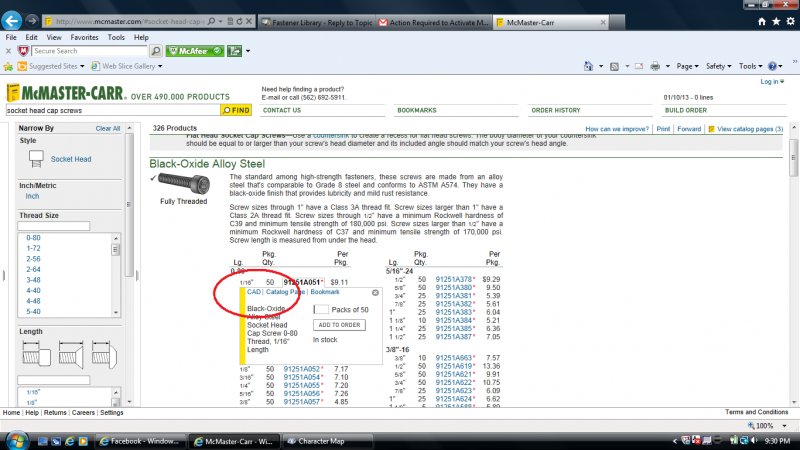Expand the command bar Tools dropdown
The image size is (800, 450).
(750, 66)
